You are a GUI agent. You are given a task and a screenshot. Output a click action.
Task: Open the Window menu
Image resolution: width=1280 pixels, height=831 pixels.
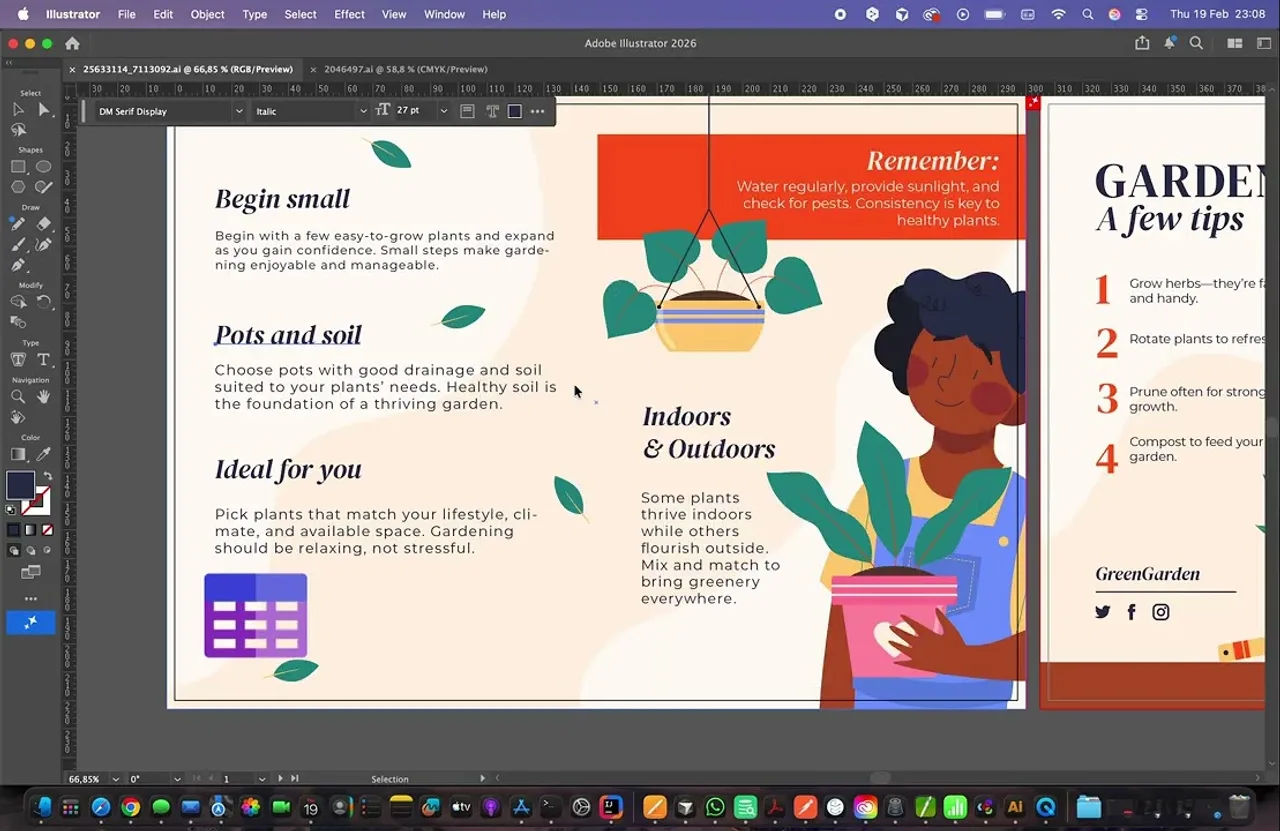coord(444,14)
